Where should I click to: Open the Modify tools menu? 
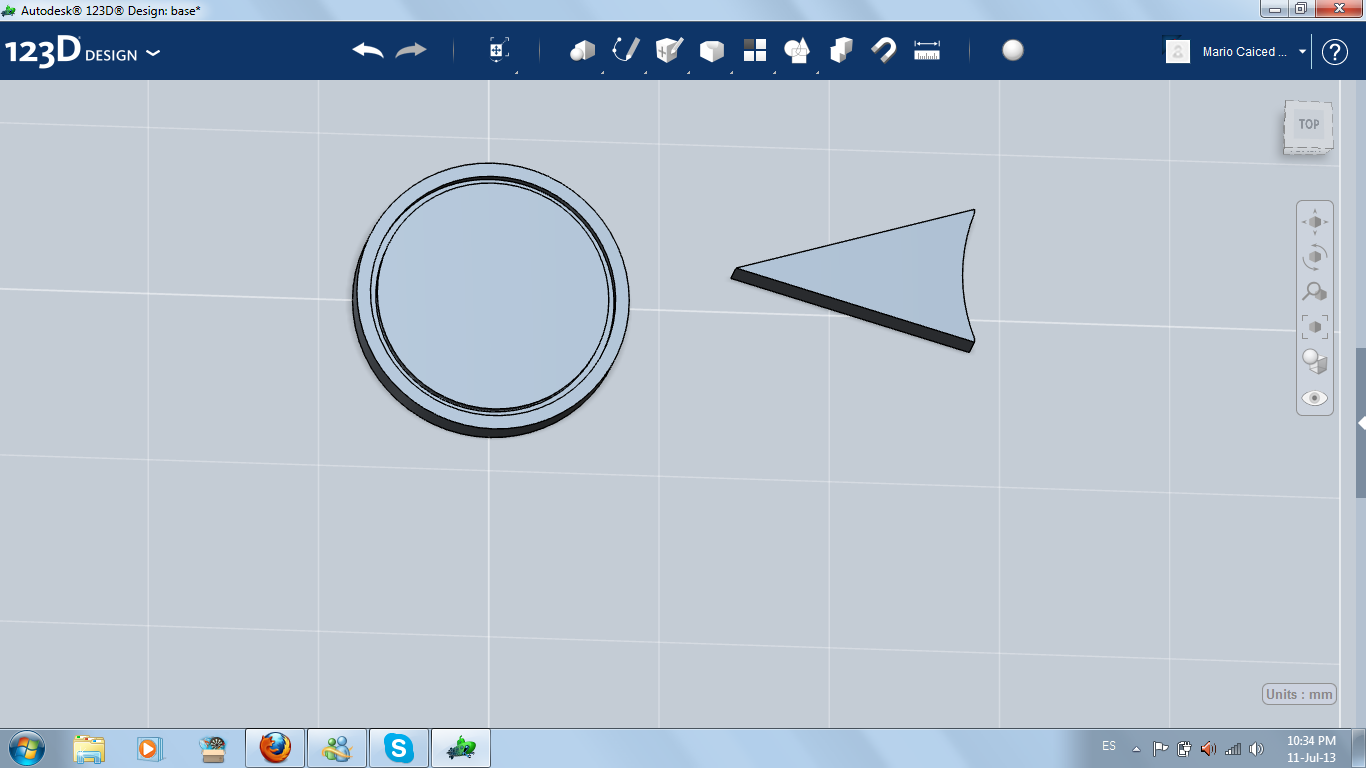coord(712,50)
